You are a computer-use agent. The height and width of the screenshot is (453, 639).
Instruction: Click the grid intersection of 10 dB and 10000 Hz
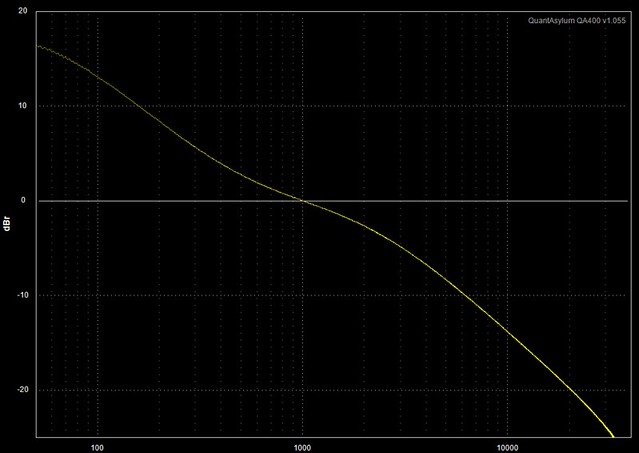[507, 106]
